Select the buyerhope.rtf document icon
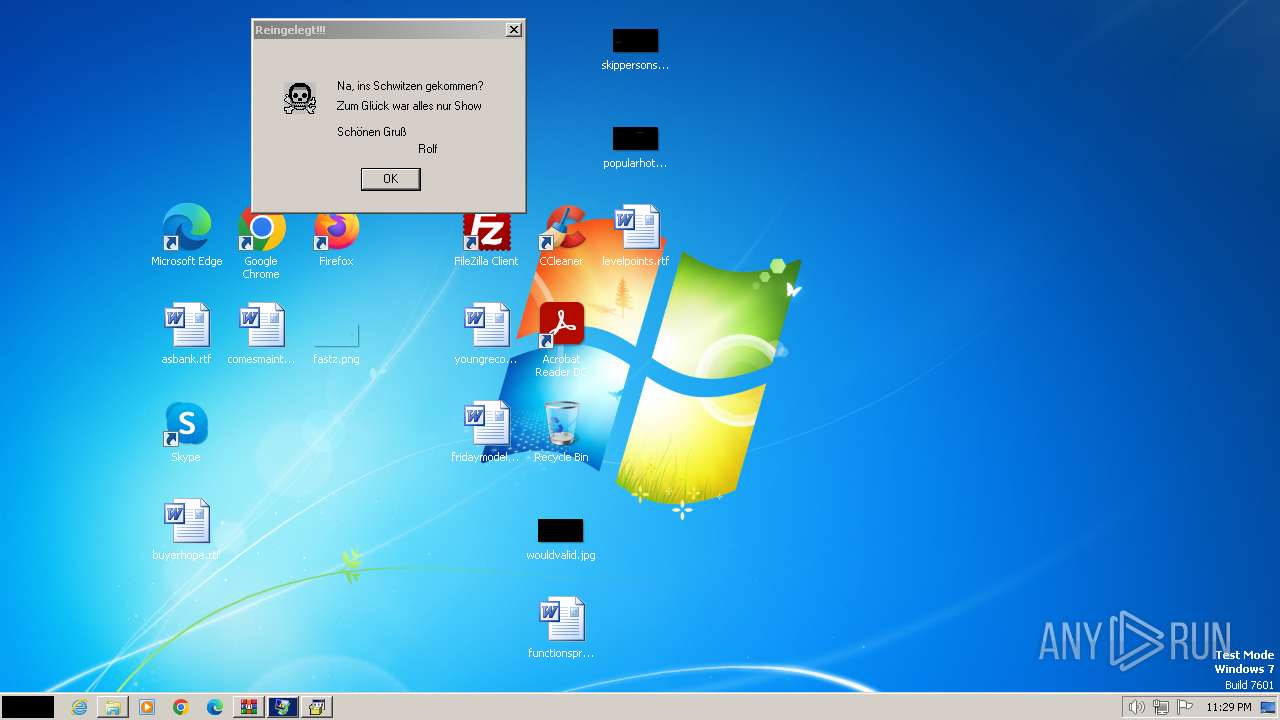Image resolution: width=1280 pixels, height=720 pixels. pos(186,530)
